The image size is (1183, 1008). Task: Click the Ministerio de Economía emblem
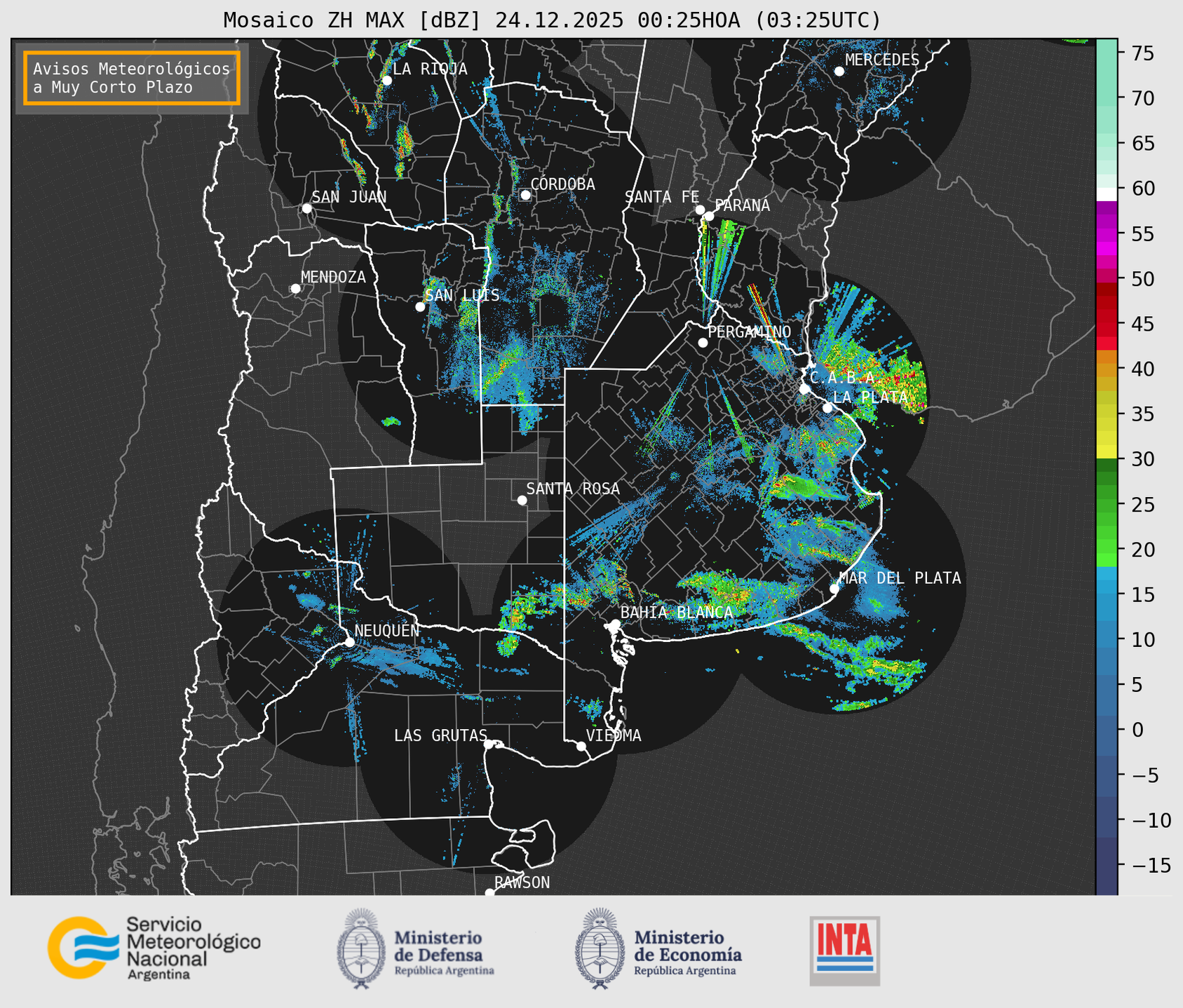599,948
